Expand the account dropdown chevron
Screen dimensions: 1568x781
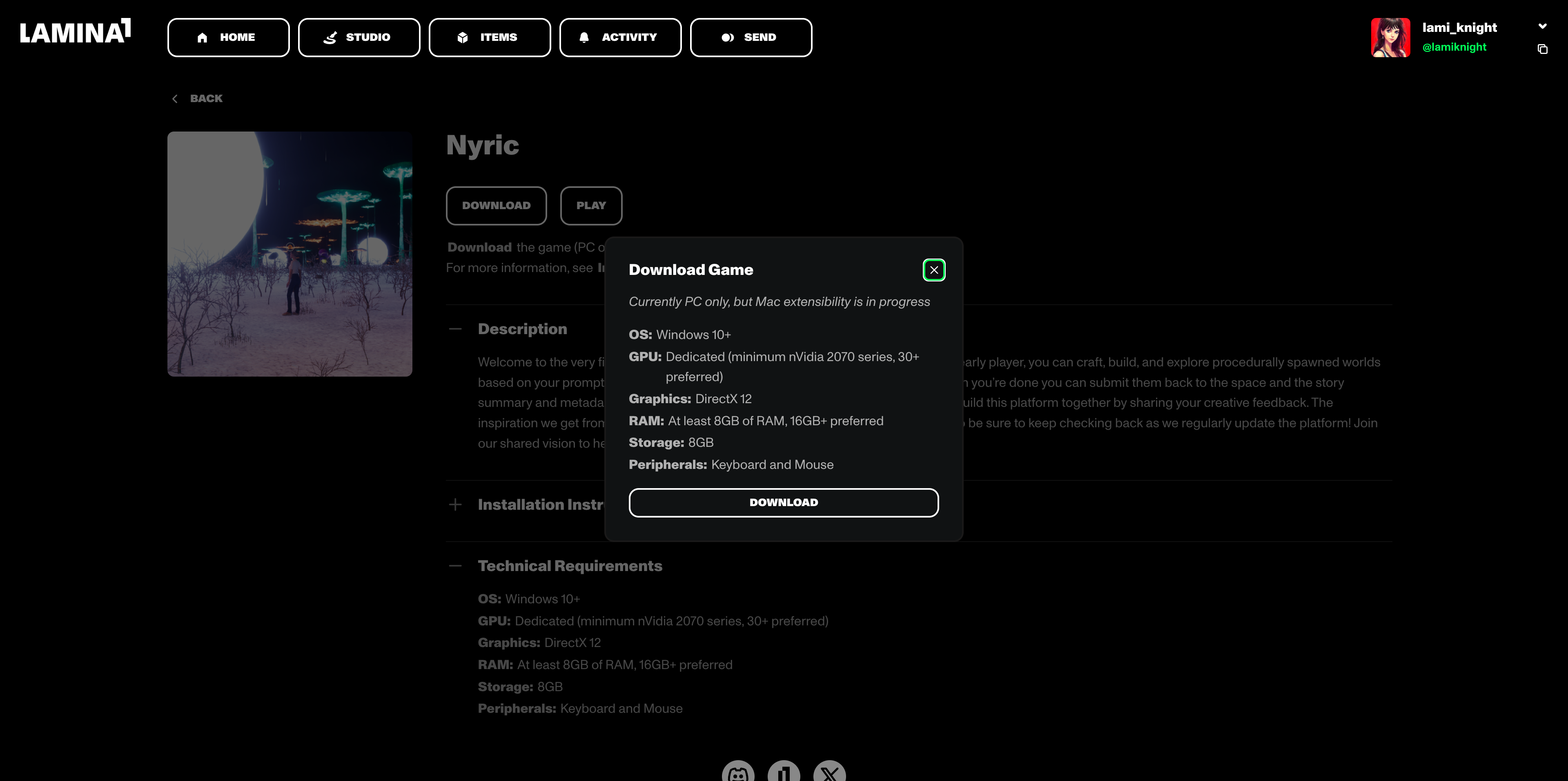1542,26
